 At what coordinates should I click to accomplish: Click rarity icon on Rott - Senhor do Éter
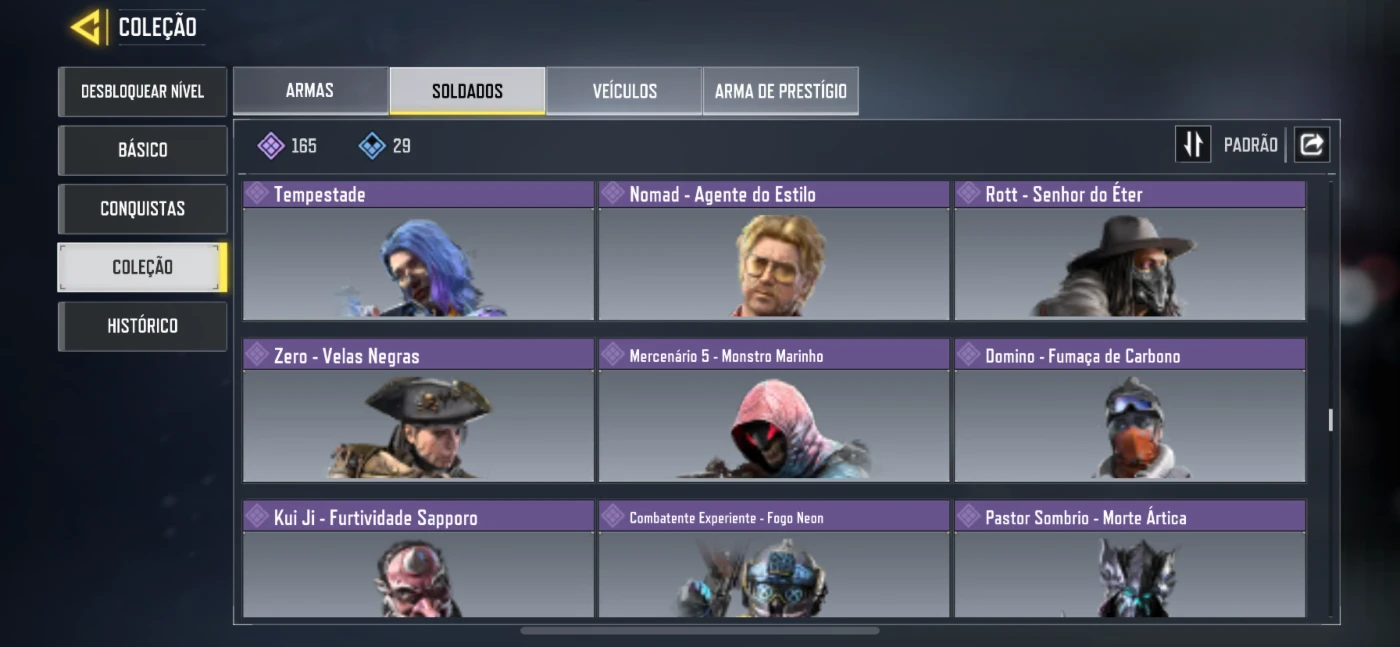968,194
